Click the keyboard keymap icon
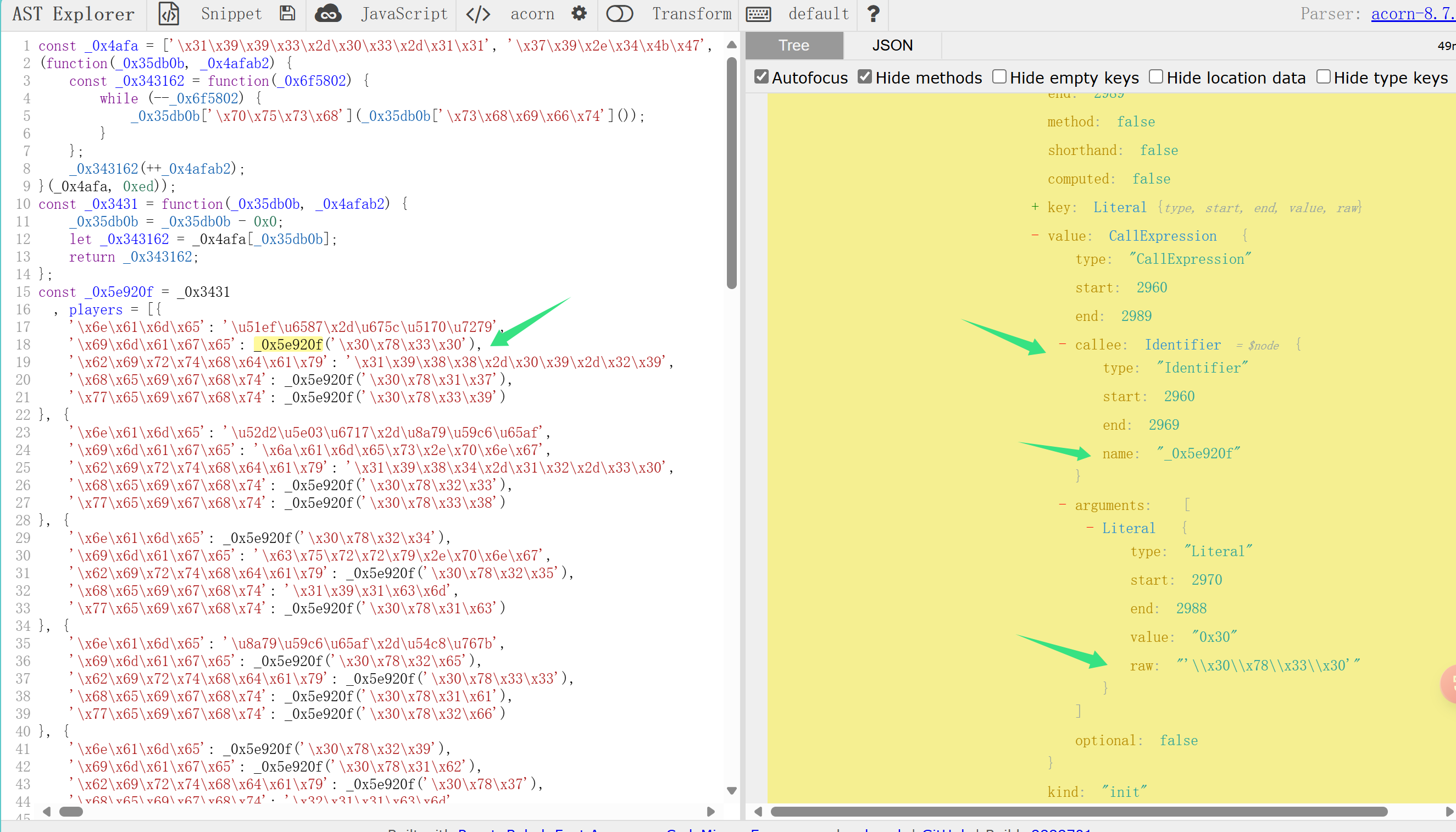The width and height of the screenshot is (1456, 832). 759,14
